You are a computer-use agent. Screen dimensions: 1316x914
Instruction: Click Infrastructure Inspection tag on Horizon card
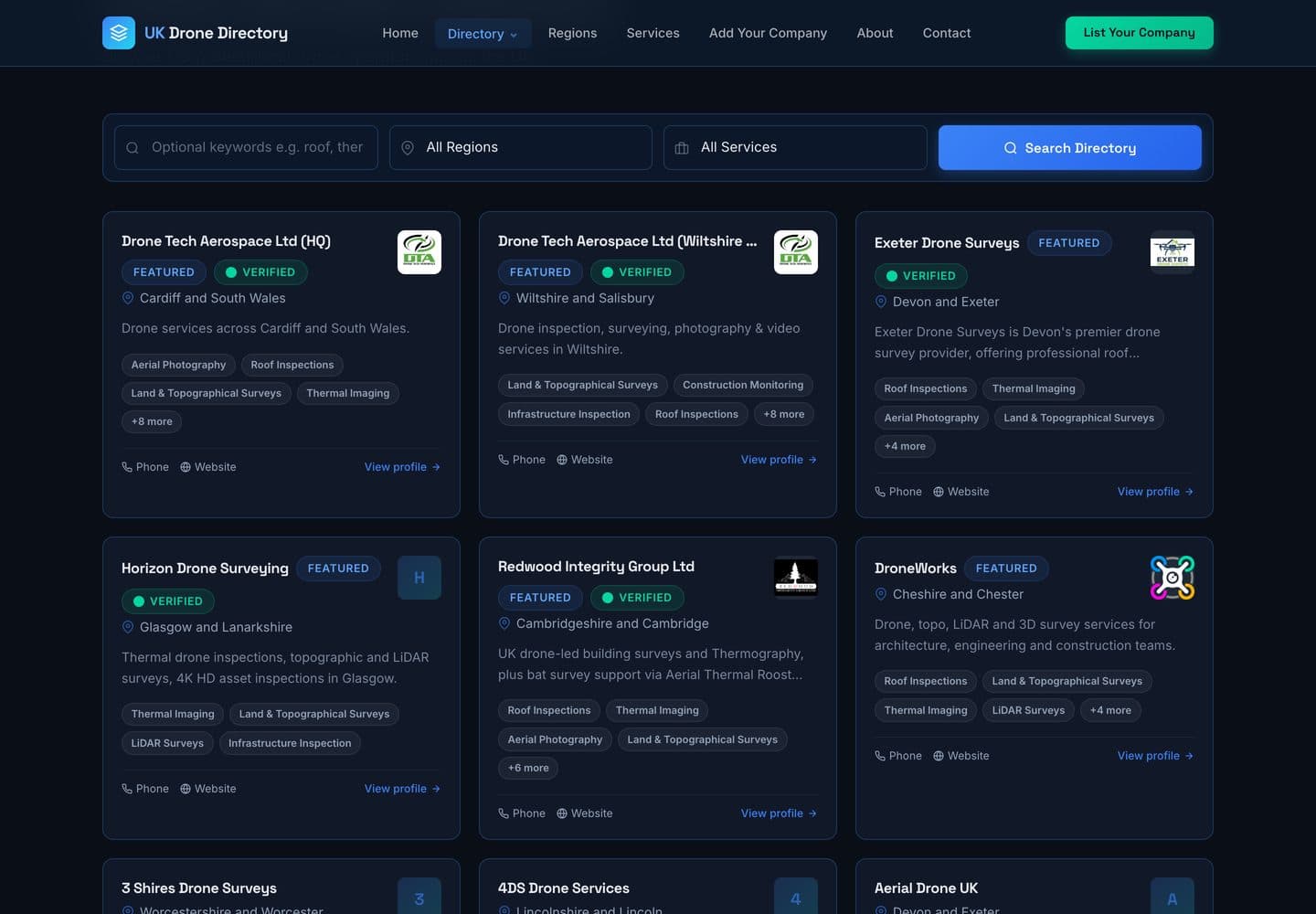point(290,743)
